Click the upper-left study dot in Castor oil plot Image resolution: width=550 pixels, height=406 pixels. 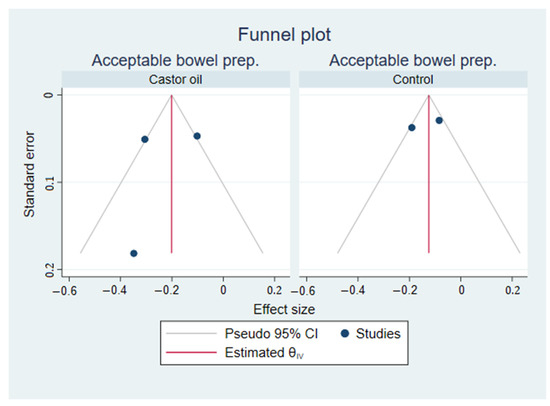(x=145, y=139)
